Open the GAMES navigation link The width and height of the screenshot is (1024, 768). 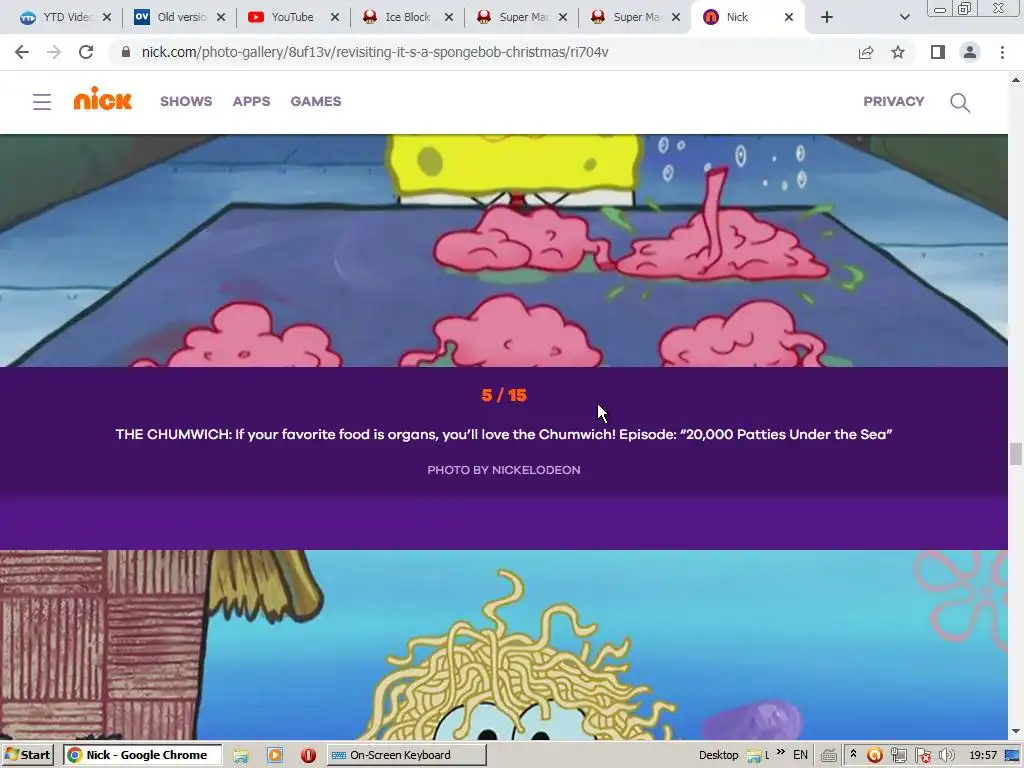[316, 101]
